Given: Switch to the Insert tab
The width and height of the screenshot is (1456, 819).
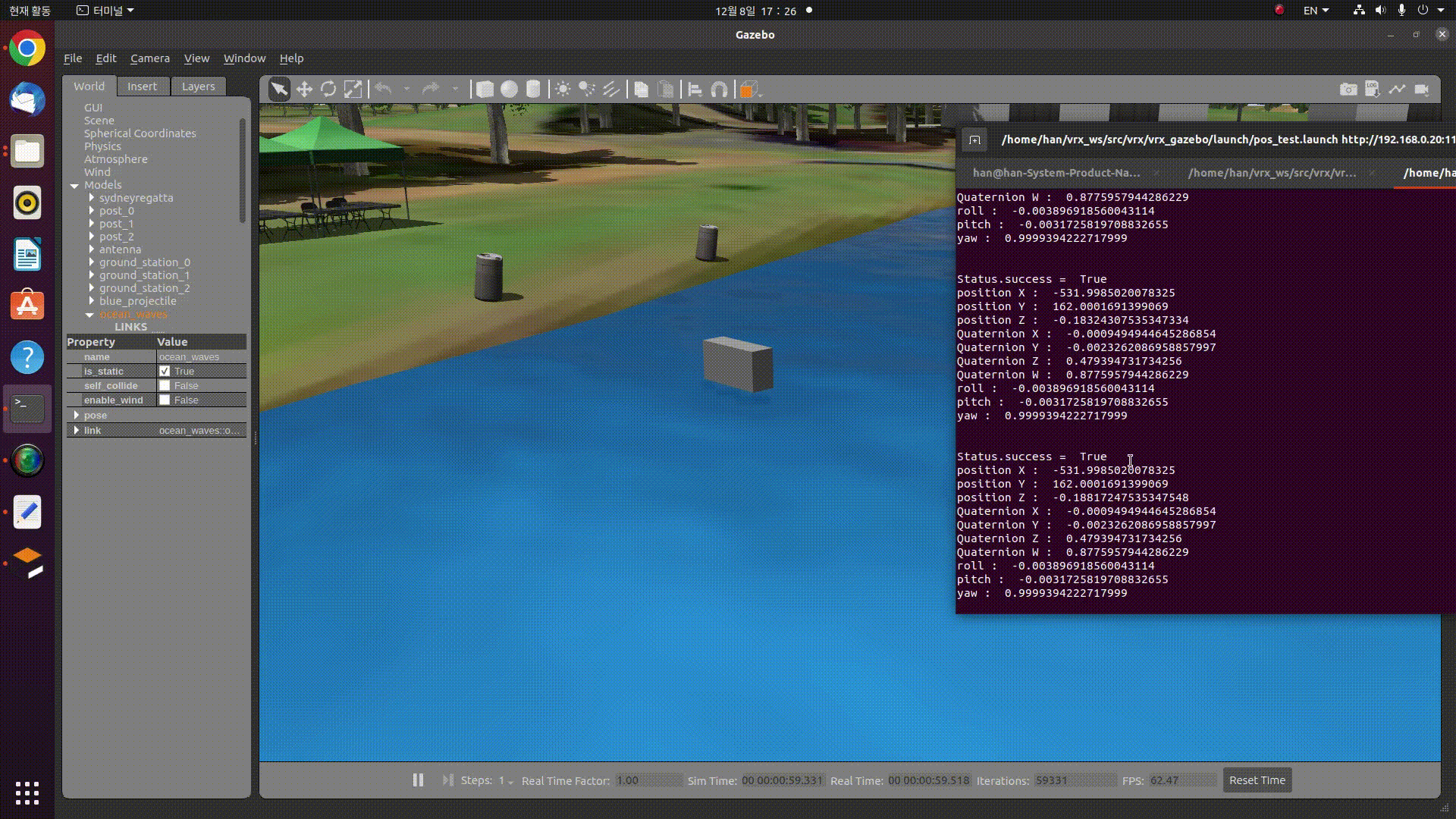Looking at the screenshot, I should pos(143,86).
